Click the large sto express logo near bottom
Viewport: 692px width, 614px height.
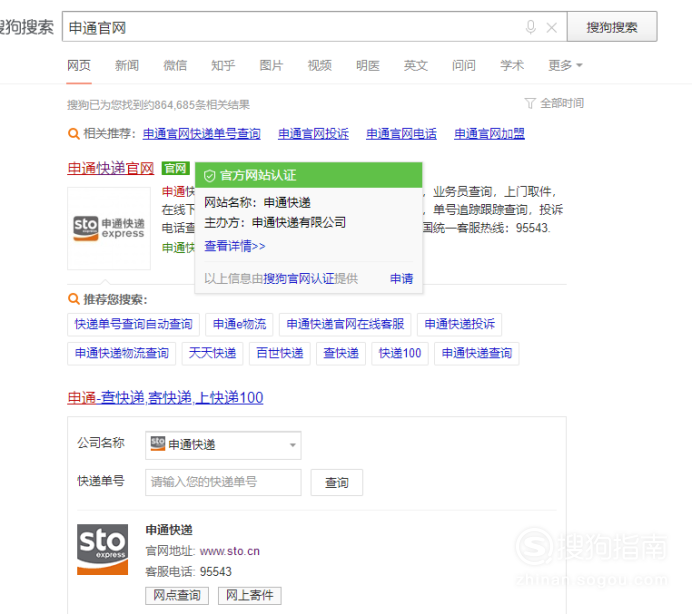point(102,549)
